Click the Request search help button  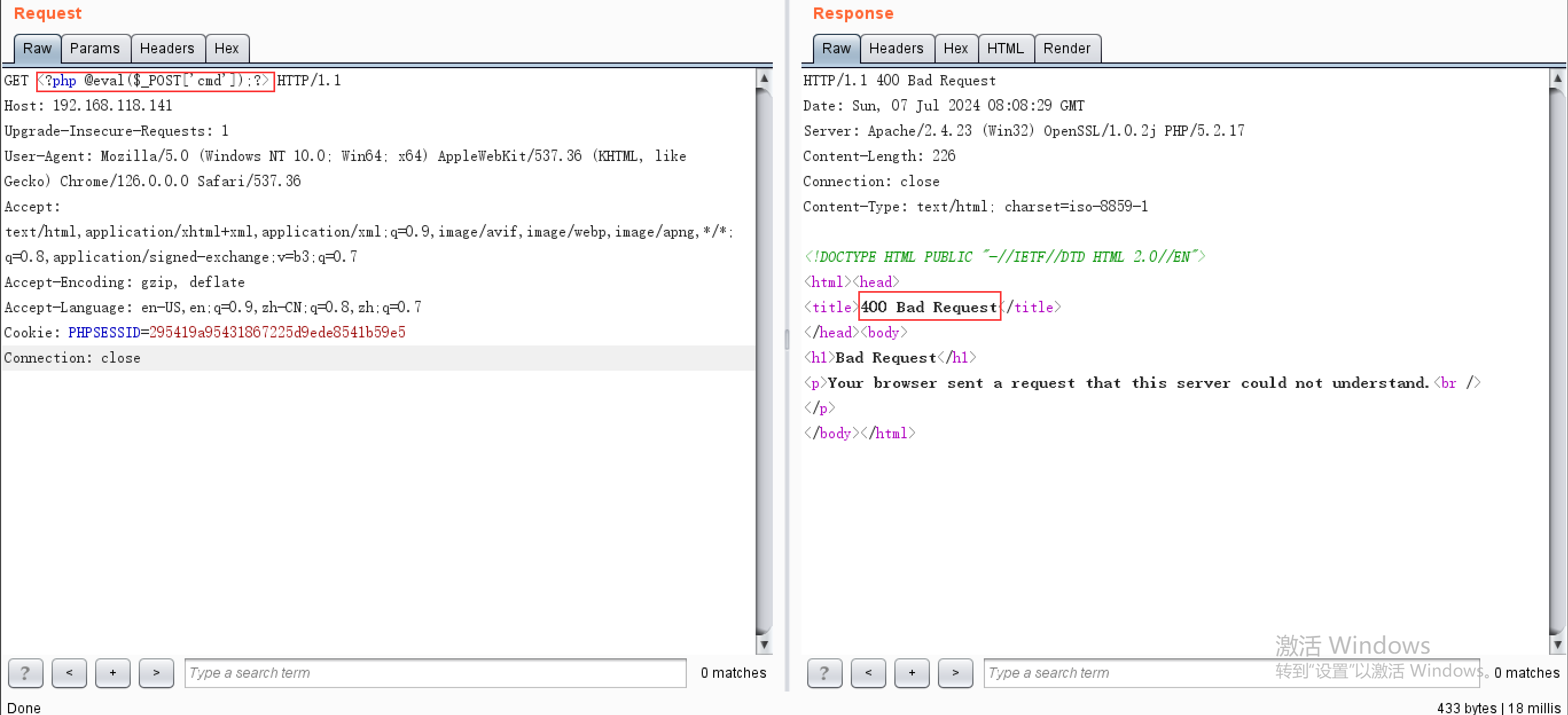[26, 673]
